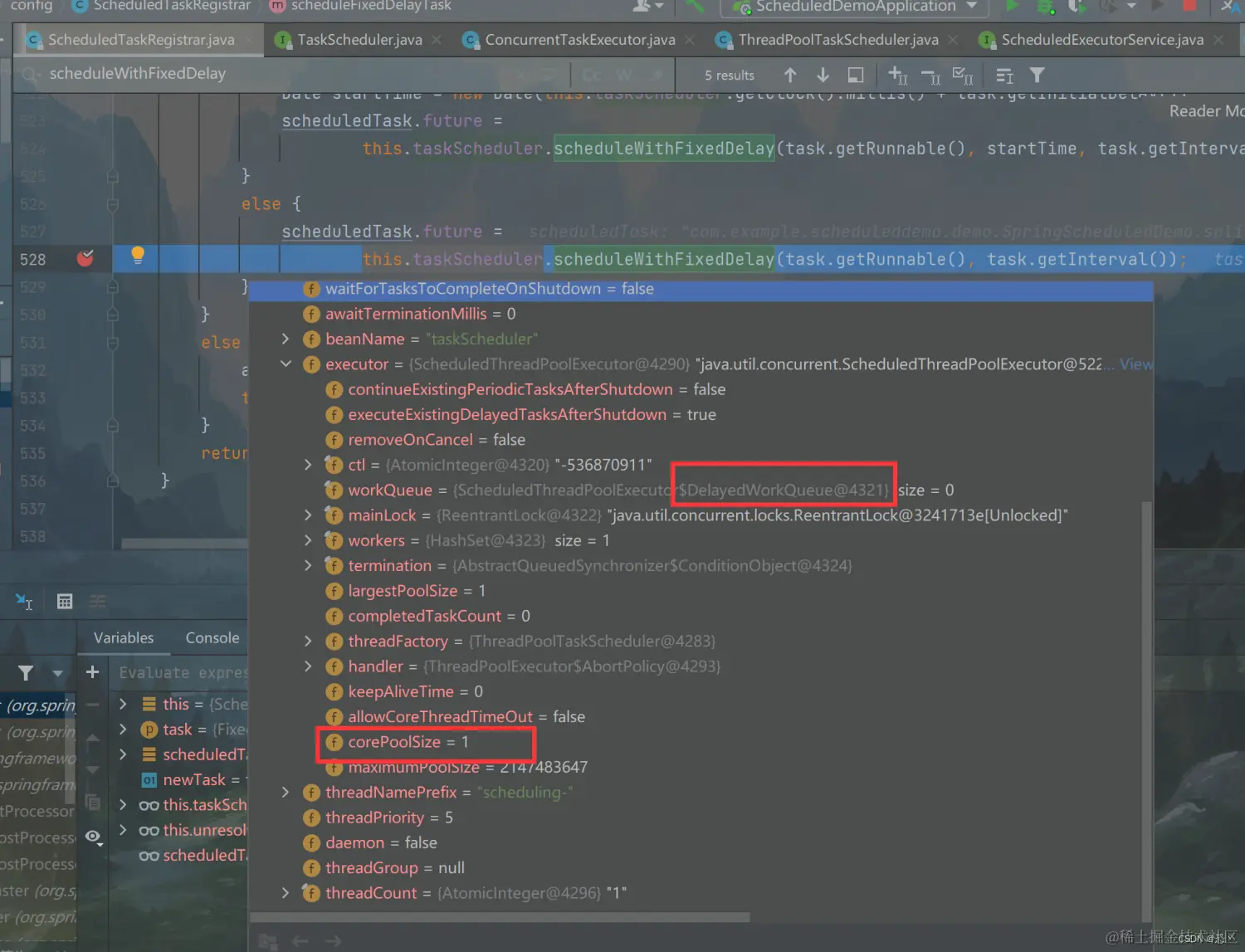Toggle the breakpoint on line 528
Viewport: 1245px width, 952px height.
(85, 258)
